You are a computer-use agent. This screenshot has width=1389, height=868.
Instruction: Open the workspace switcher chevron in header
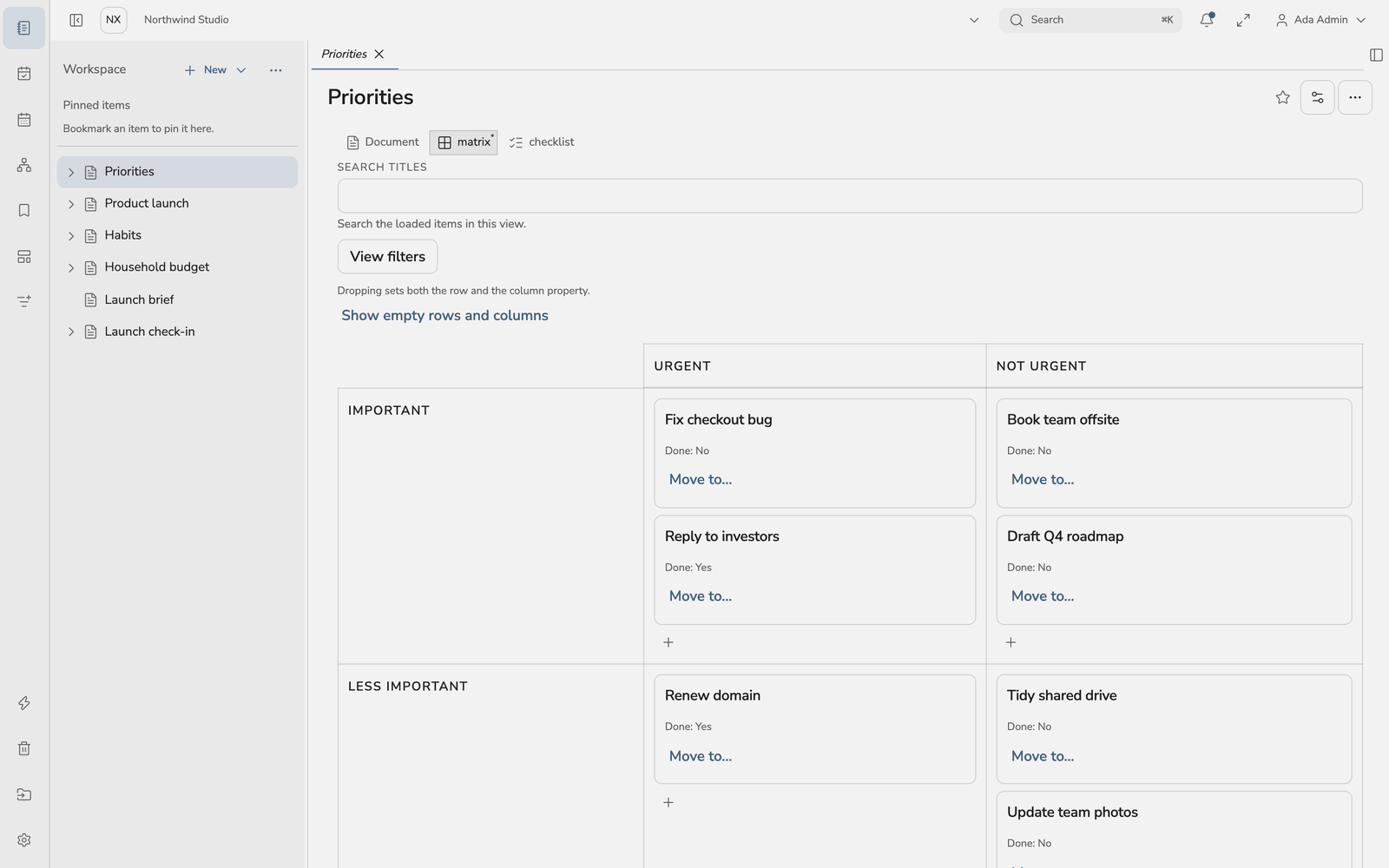tap(974, 20)
